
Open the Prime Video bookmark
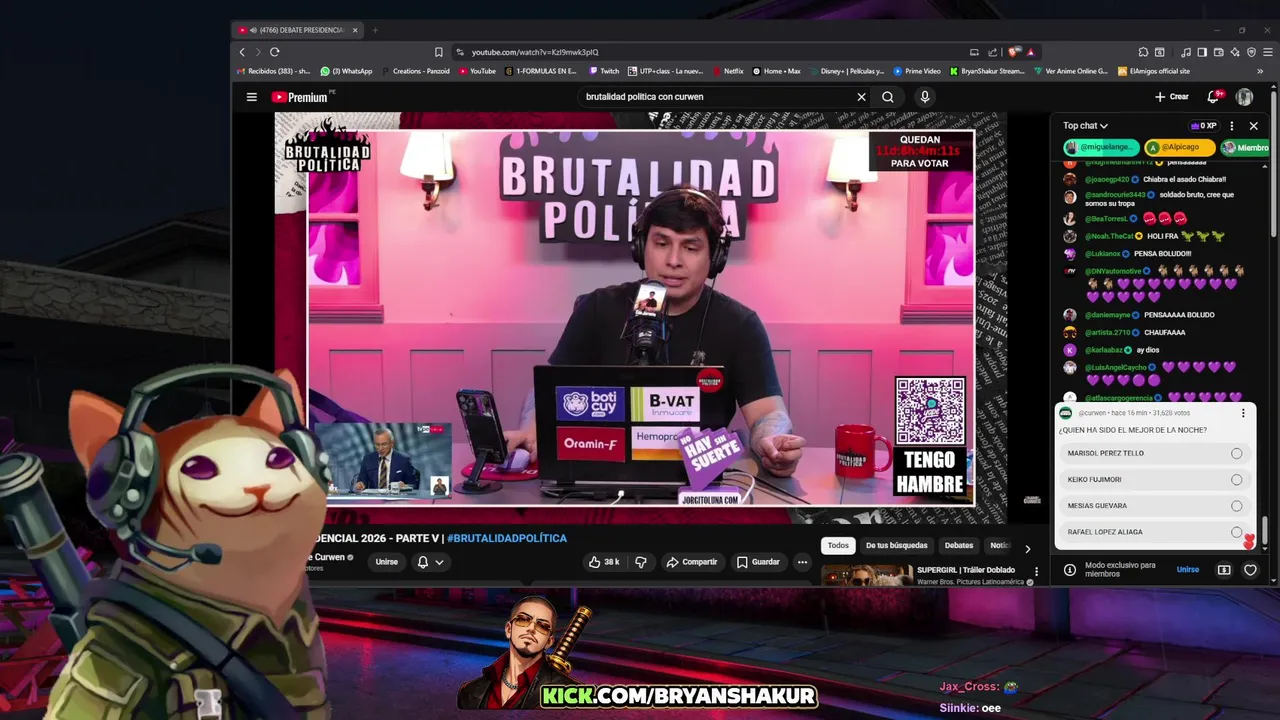[917, 71]
